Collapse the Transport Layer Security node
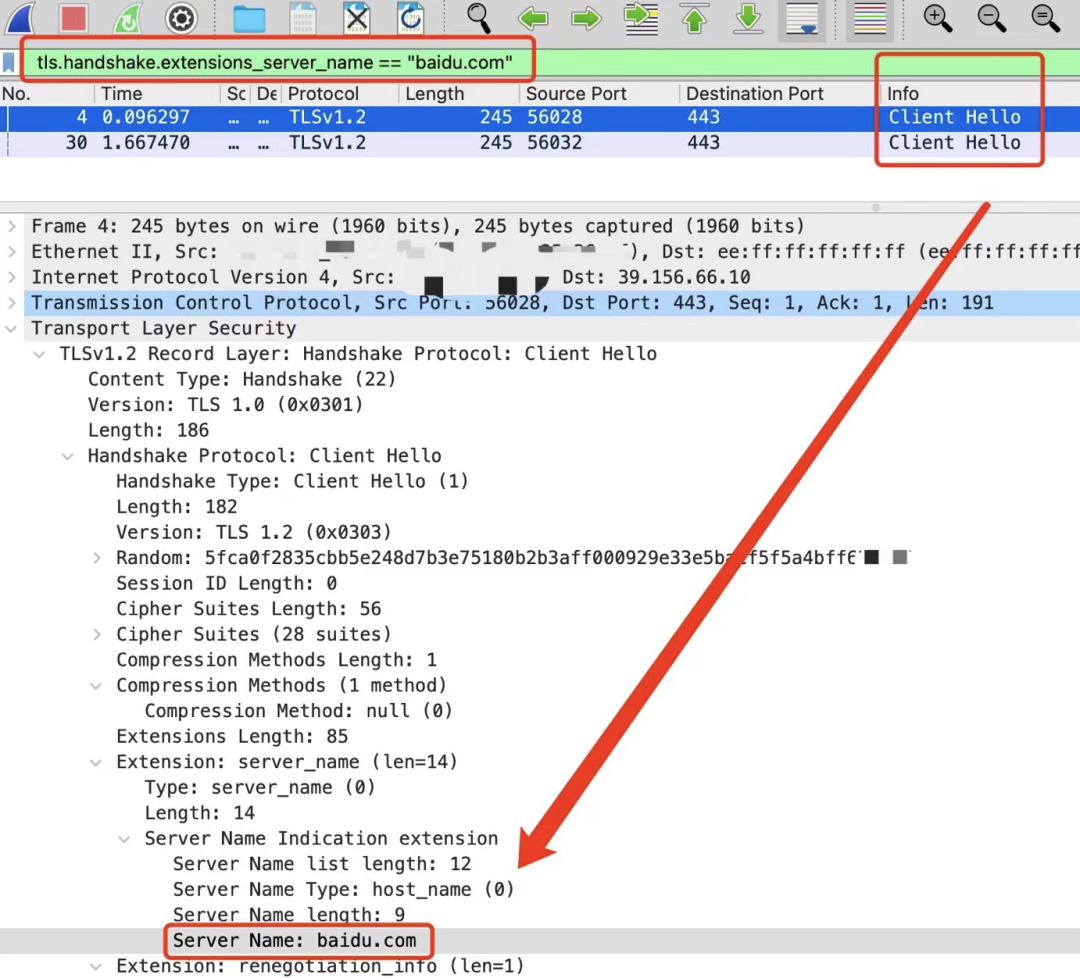The width and height of the screenshot is (1080, 978). pyautogui.click(x=12, y=329)
